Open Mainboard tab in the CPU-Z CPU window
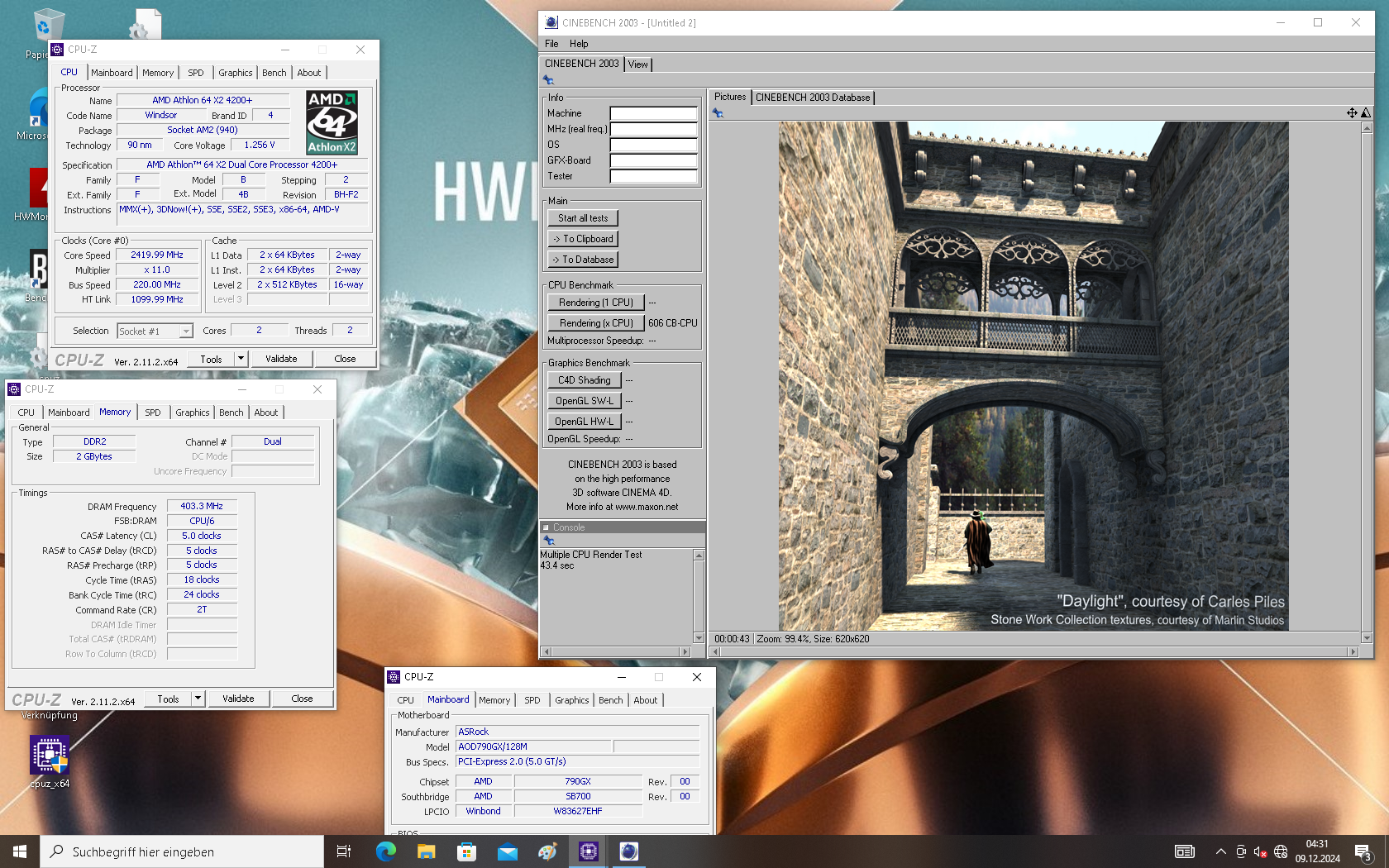The width and height of the screenshot is (1389, 868). point(112,73)
